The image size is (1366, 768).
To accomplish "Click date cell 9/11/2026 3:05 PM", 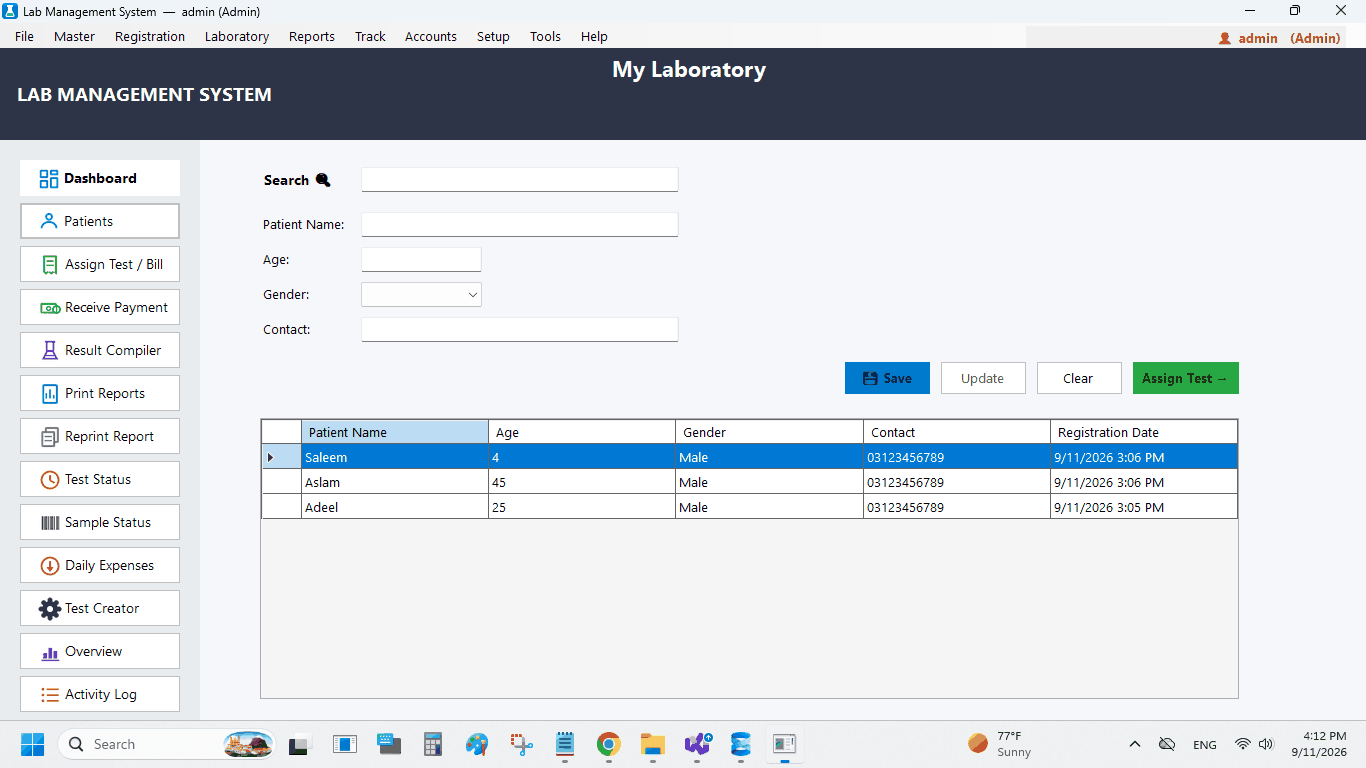I will pyautogui.click(x=1144, y=507).
